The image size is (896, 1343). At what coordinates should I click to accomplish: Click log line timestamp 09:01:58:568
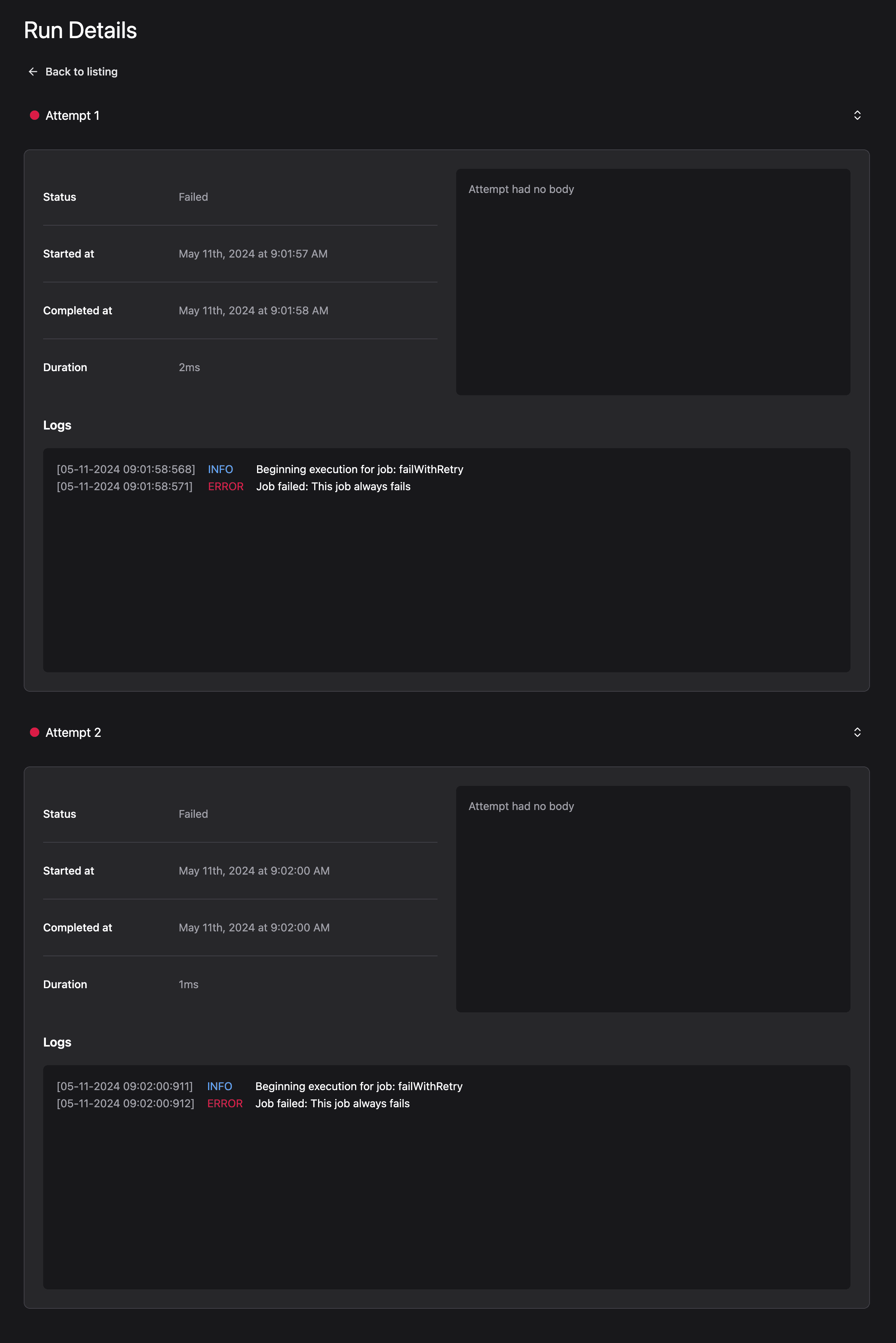[126, 469]
